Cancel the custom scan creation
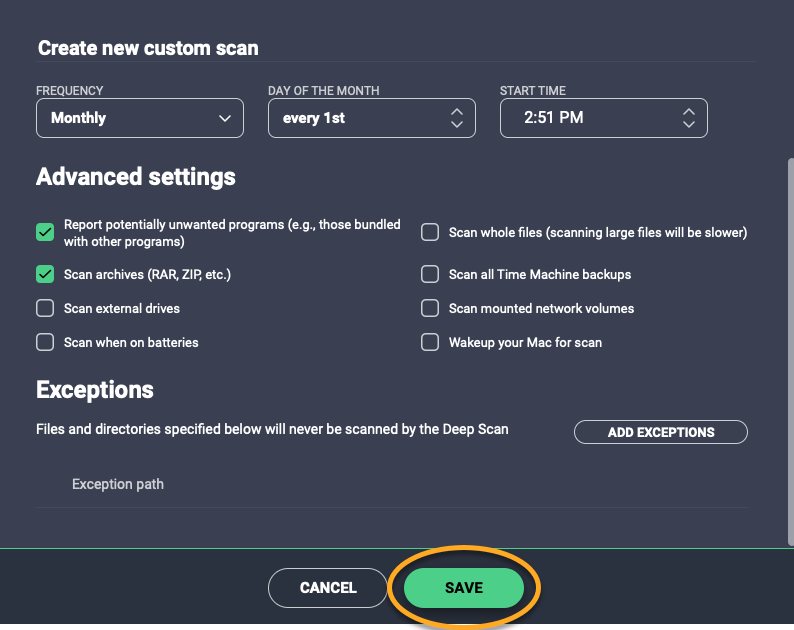This screenshot has height=630, width=794. [x=327, y=588]
